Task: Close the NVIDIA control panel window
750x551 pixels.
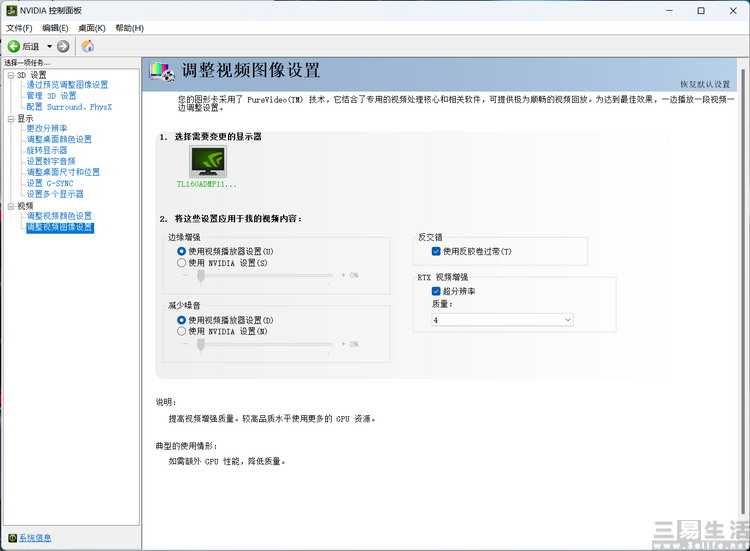Action: 733,11
